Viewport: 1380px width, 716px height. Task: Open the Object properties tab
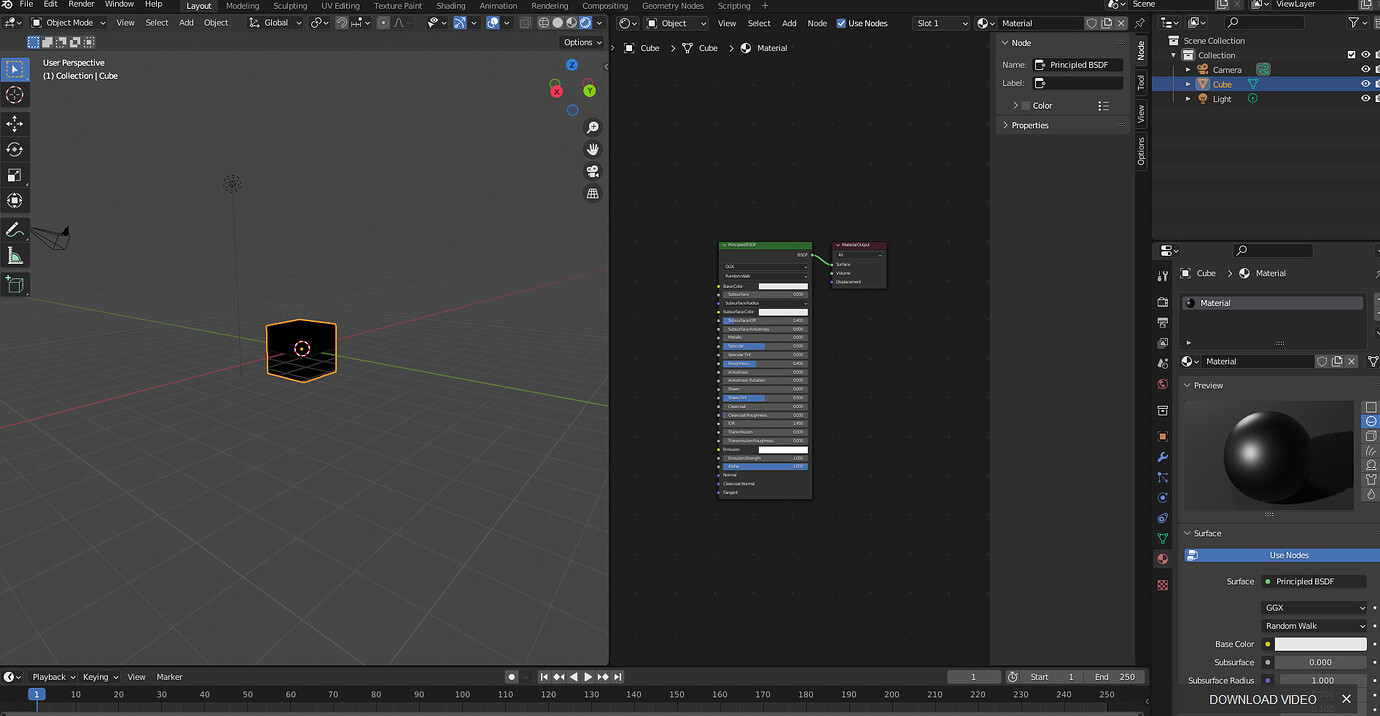pyautogui.click(x=1162, y=437)
